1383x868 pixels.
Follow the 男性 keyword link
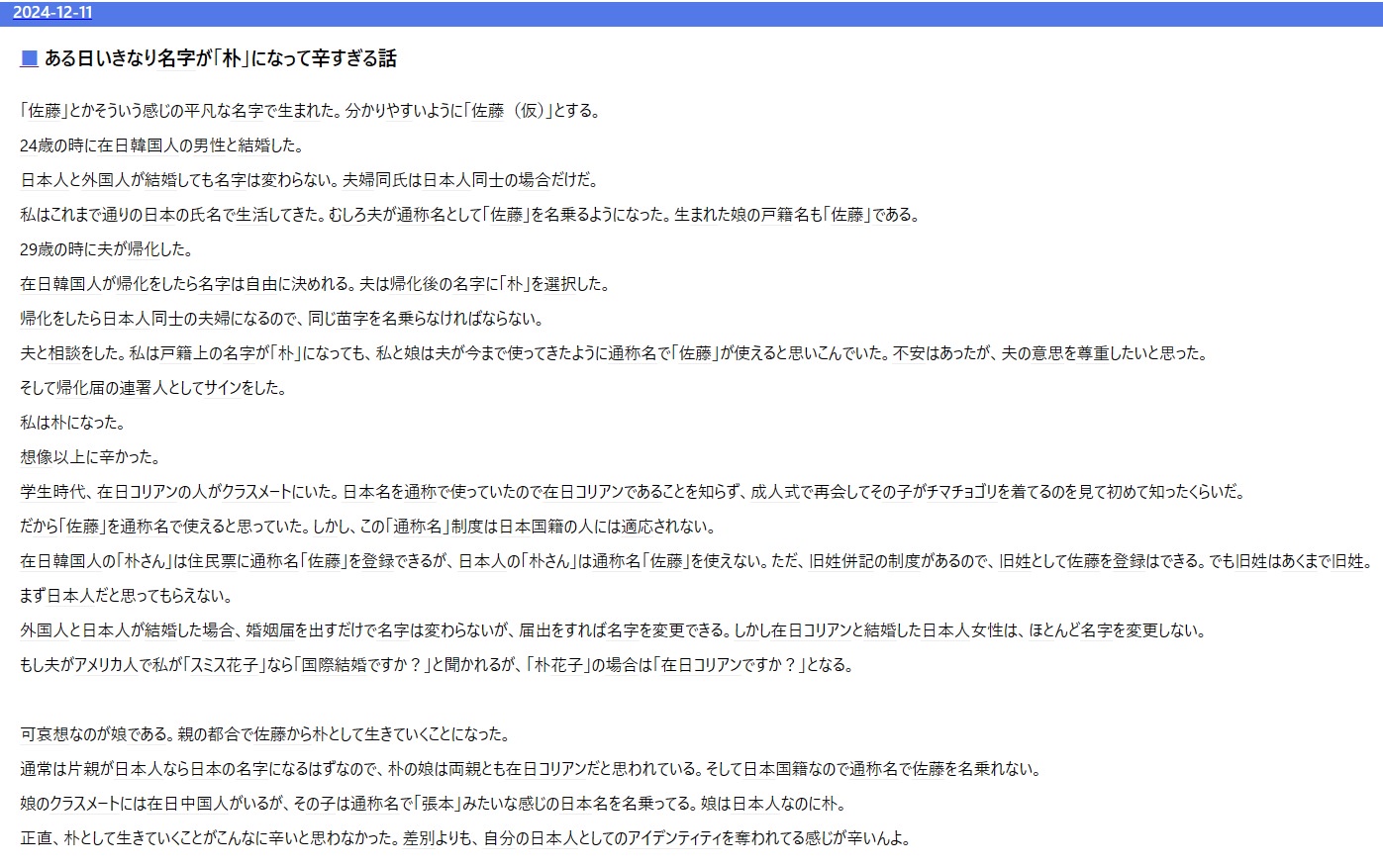[x=209, y=145]
